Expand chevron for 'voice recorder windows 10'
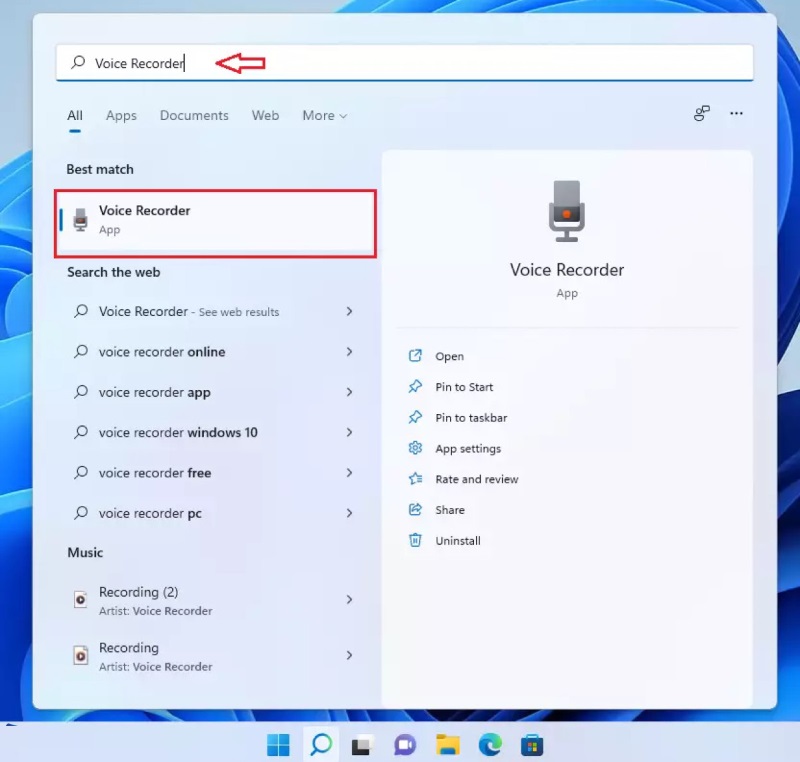This screenshot has width=800, height=762. coord(349,432)
